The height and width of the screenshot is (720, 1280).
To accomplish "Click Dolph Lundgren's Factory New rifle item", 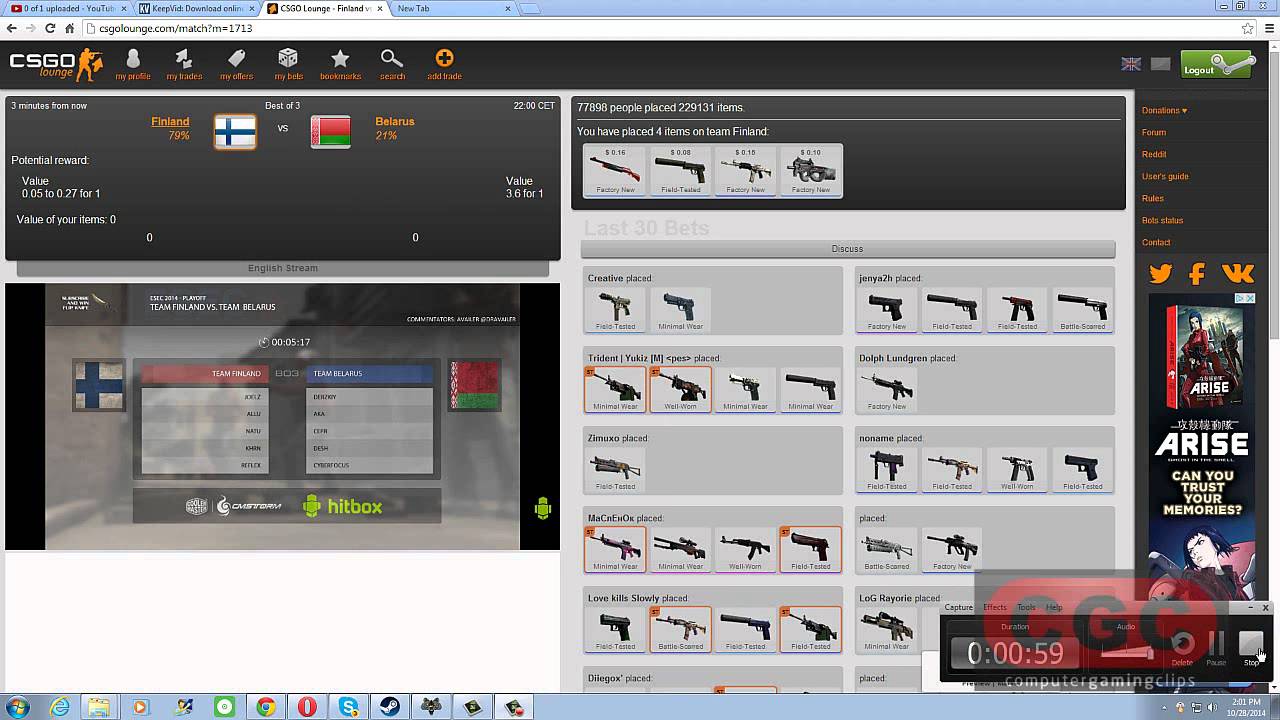I will coord(887,389).
